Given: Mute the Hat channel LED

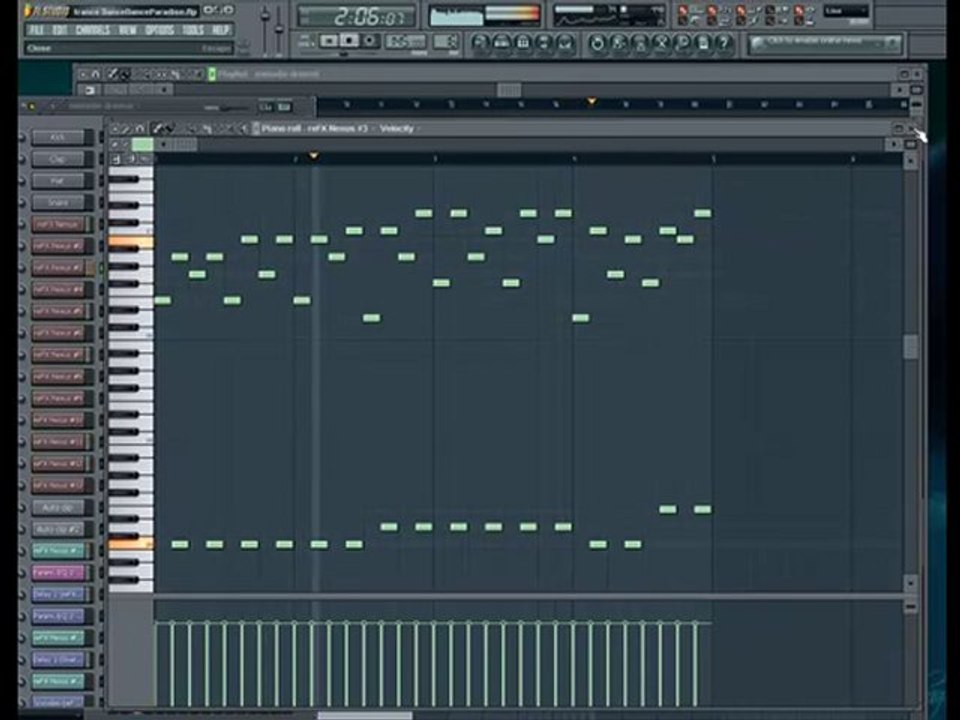Looking at the screenshot, I should point(23,181).
